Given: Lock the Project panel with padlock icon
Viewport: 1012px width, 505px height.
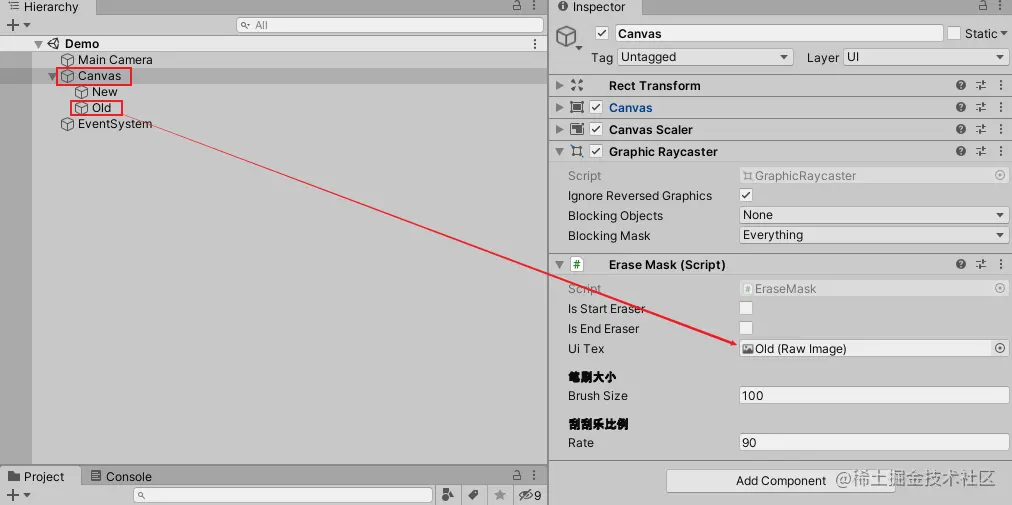Looking at the screenshot, I should tap(517, 476).
